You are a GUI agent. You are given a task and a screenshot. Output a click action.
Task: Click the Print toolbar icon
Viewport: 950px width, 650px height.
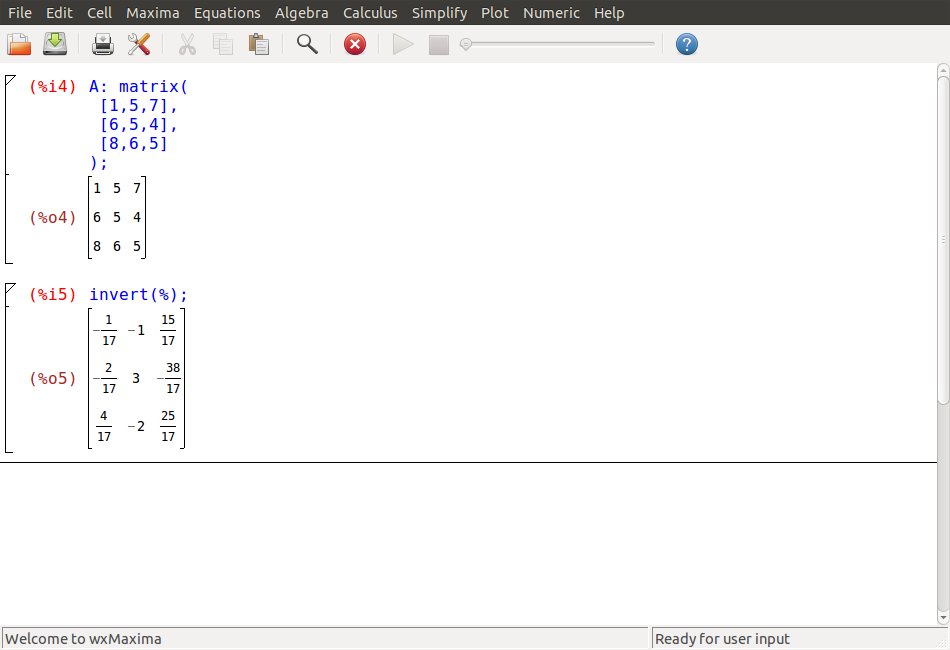(103, 44)
